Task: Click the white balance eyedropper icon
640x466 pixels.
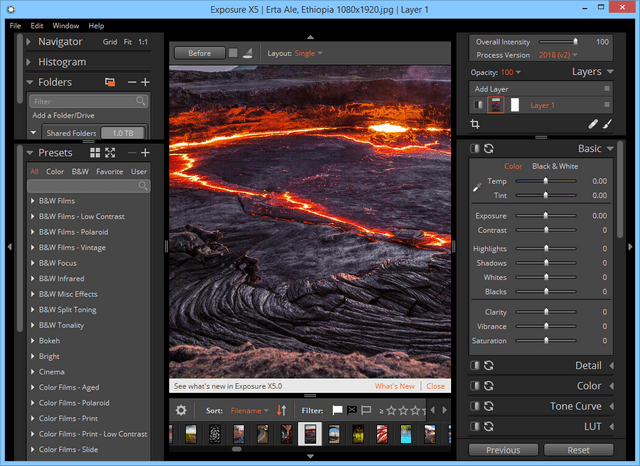Action: click(476, 188)
